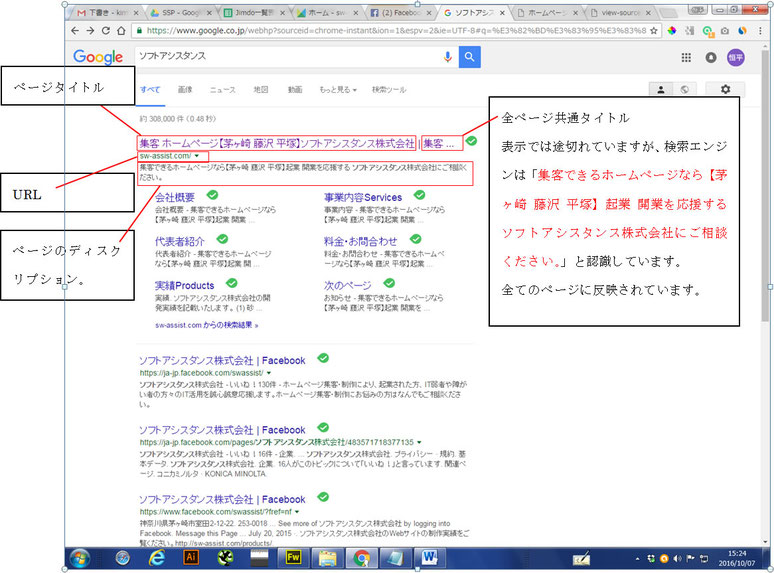This screenshot has height=573, width=774.
Task: Click the orange-blue swirl extension icon
Action: (x=742, y=31)
